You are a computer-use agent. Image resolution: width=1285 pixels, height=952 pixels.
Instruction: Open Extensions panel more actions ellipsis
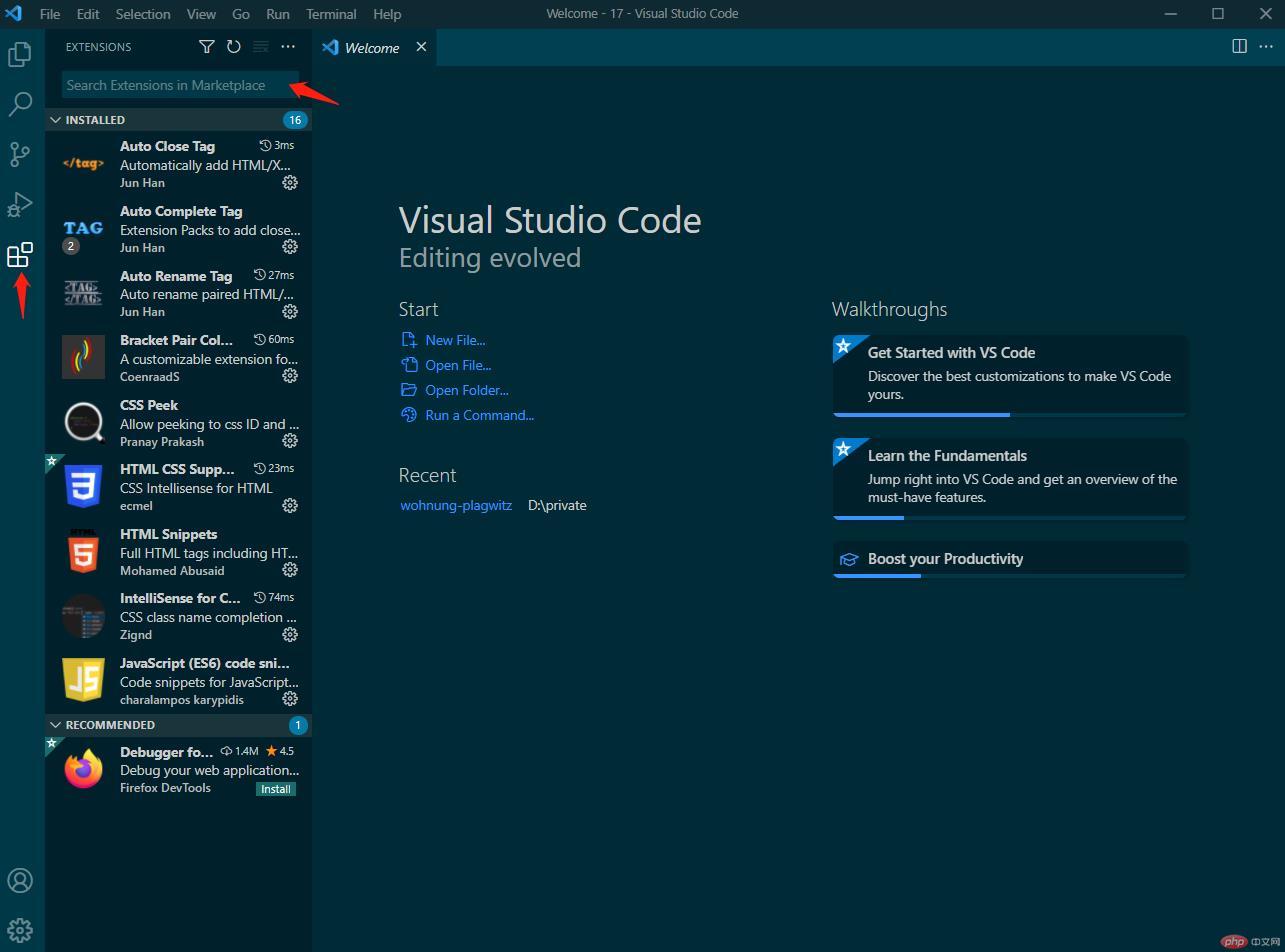coord(288,47)
